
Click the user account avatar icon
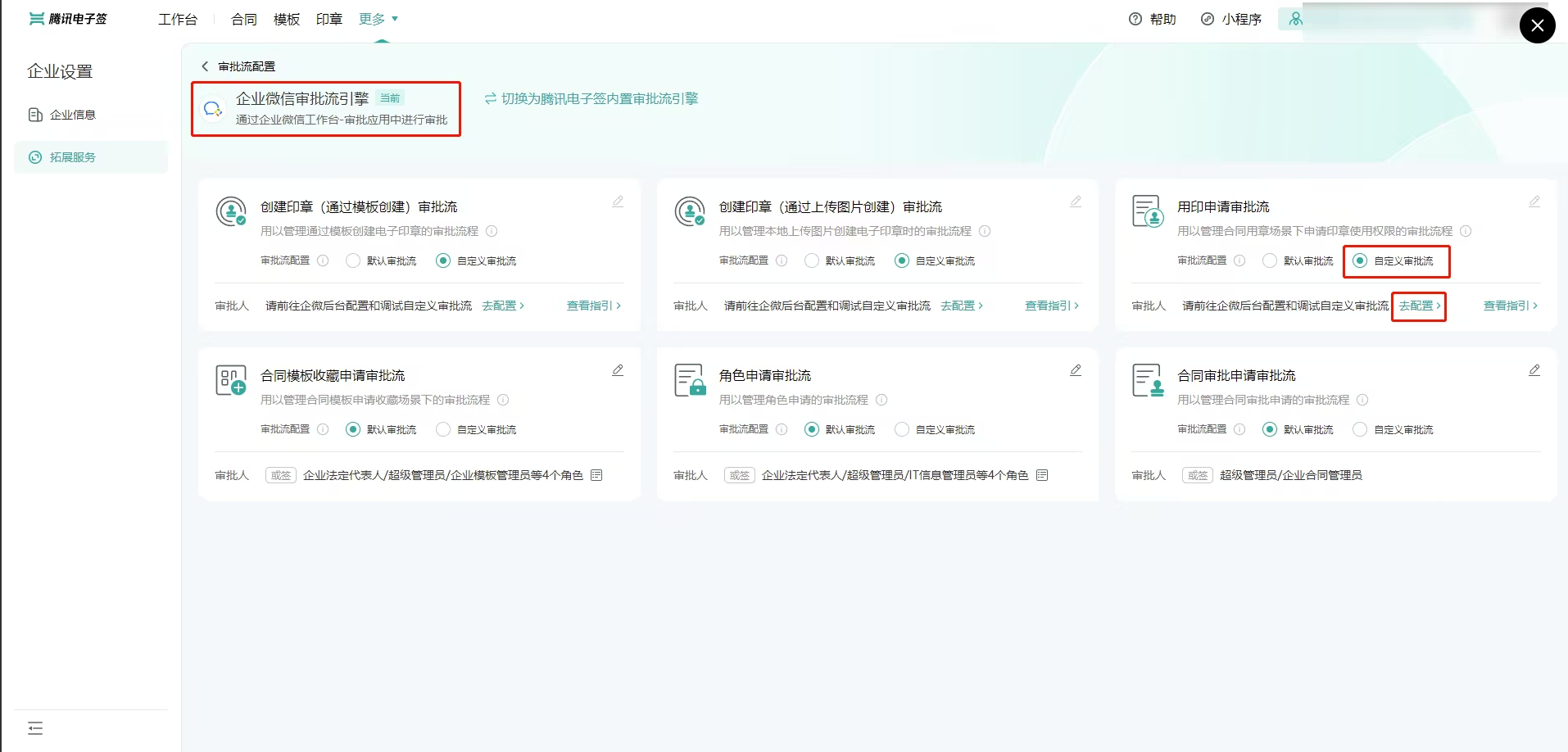coord(1295,19)
